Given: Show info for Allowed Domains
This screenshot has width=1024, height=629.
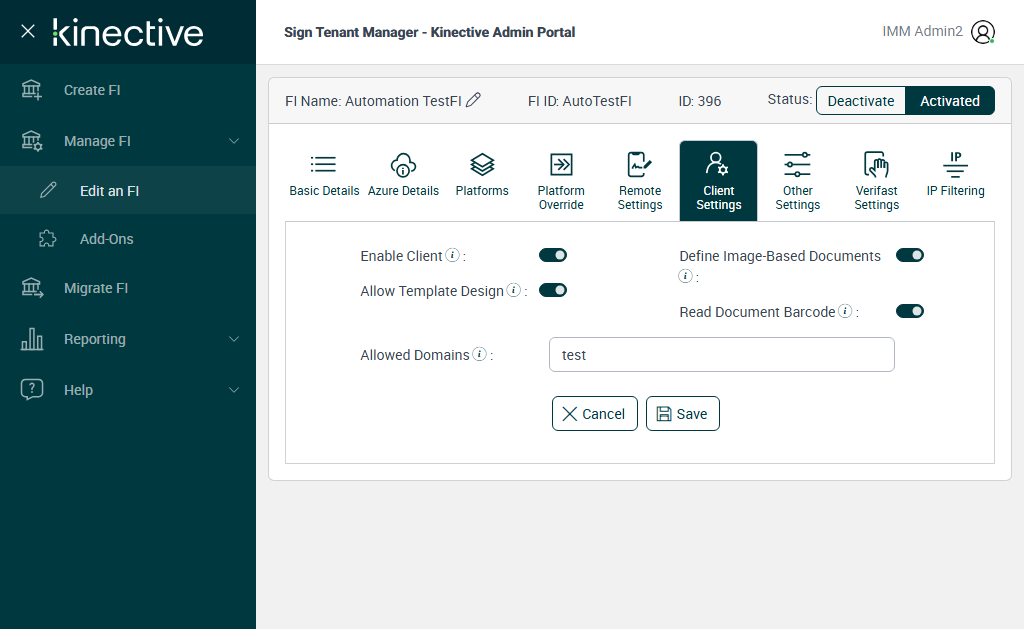Looking at the screenshot, I should 479,354.
